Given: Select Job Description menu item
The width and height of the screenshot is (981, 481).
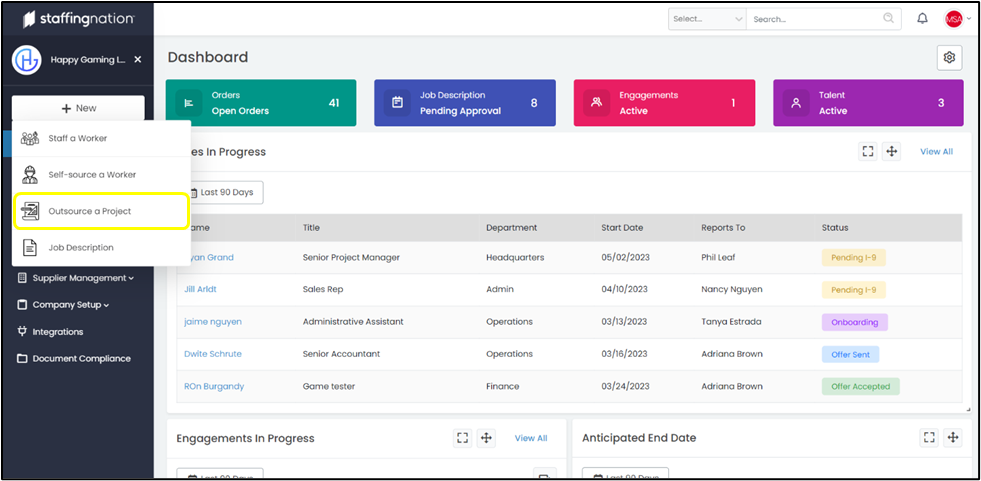Looking at the screenshot, I should click(x=101, y=248).
